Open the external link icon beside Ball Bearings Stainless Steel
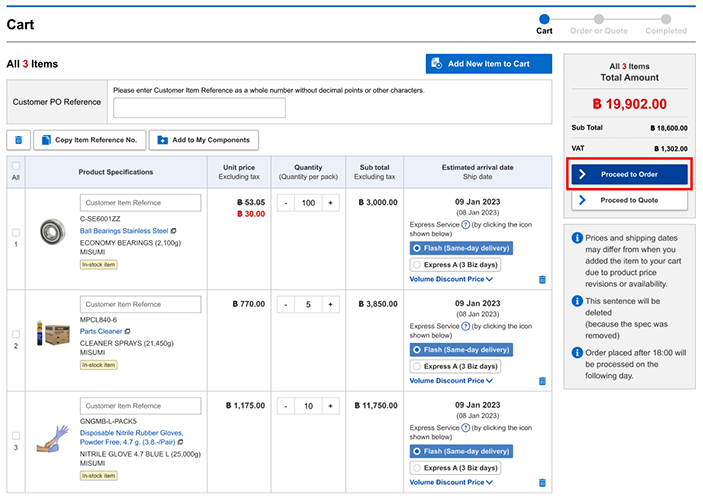The height and width of the screenshot is (500, 703). click(174, 231)
